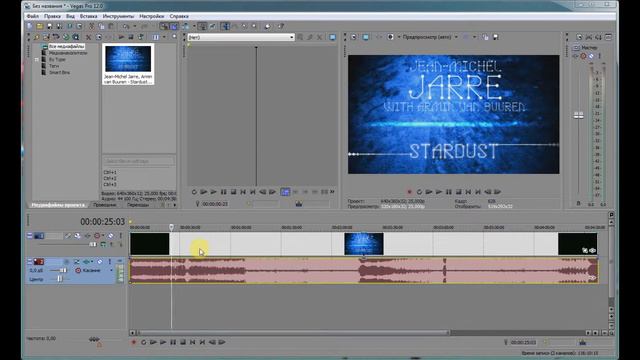Click the Save project icon
The height and width of the screenshot is (360, 640).
coord(50,26)
